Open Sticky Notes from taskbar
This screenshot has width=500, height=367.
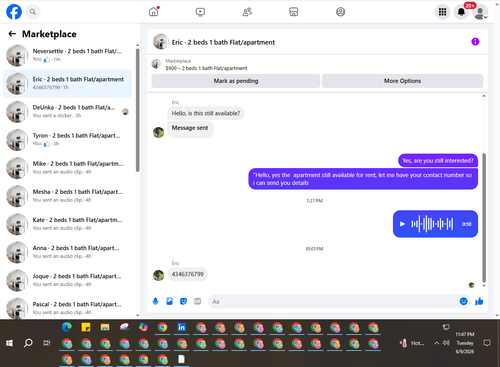coord(86,327)
